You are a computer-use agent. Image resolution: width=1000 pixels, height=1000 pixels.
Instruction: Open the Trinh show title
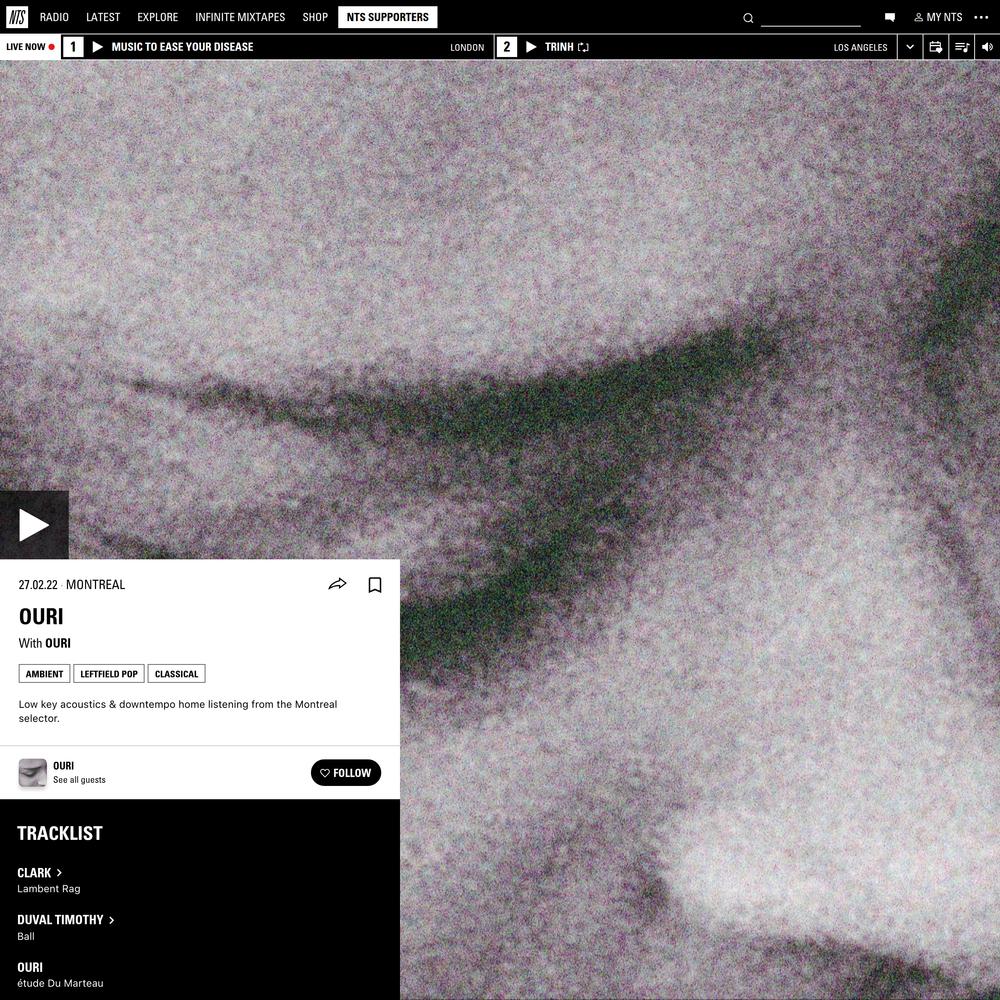559,47
